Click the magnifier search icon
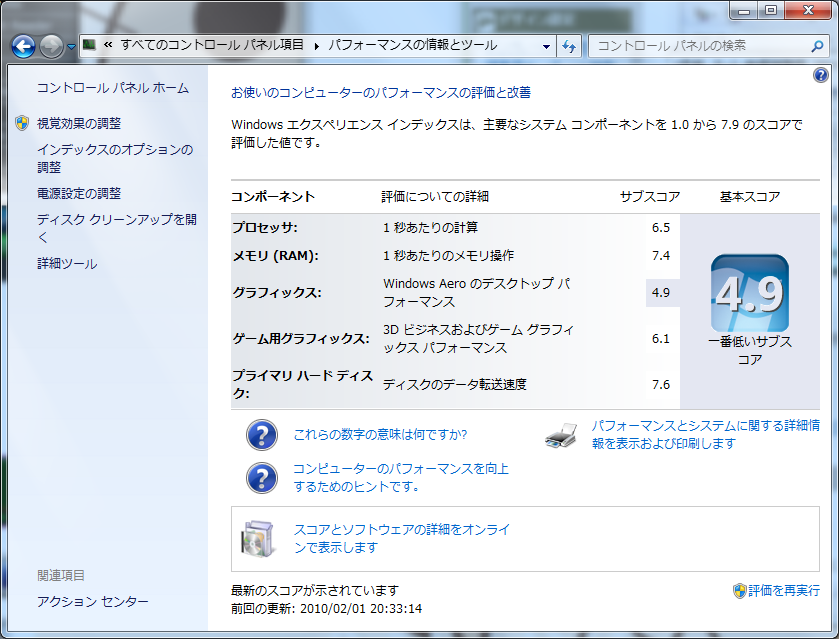839x639 pixels. coord(817,46)
